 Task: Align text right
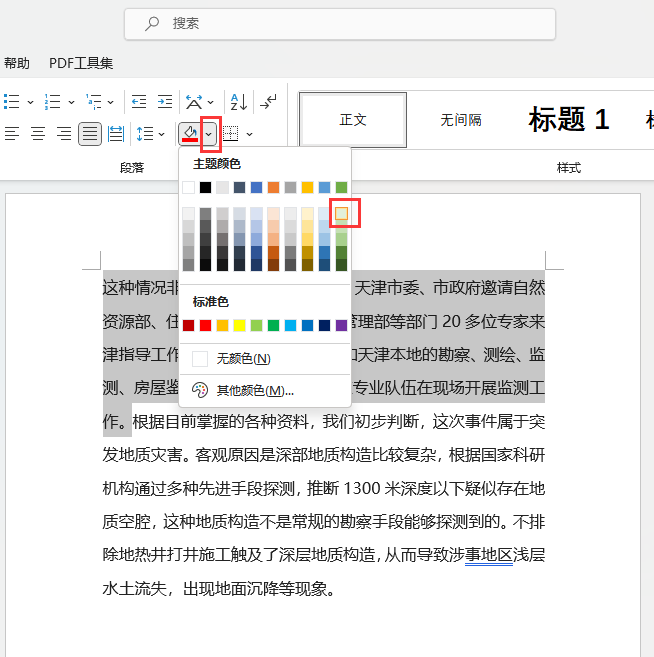(x=64, y=134)
